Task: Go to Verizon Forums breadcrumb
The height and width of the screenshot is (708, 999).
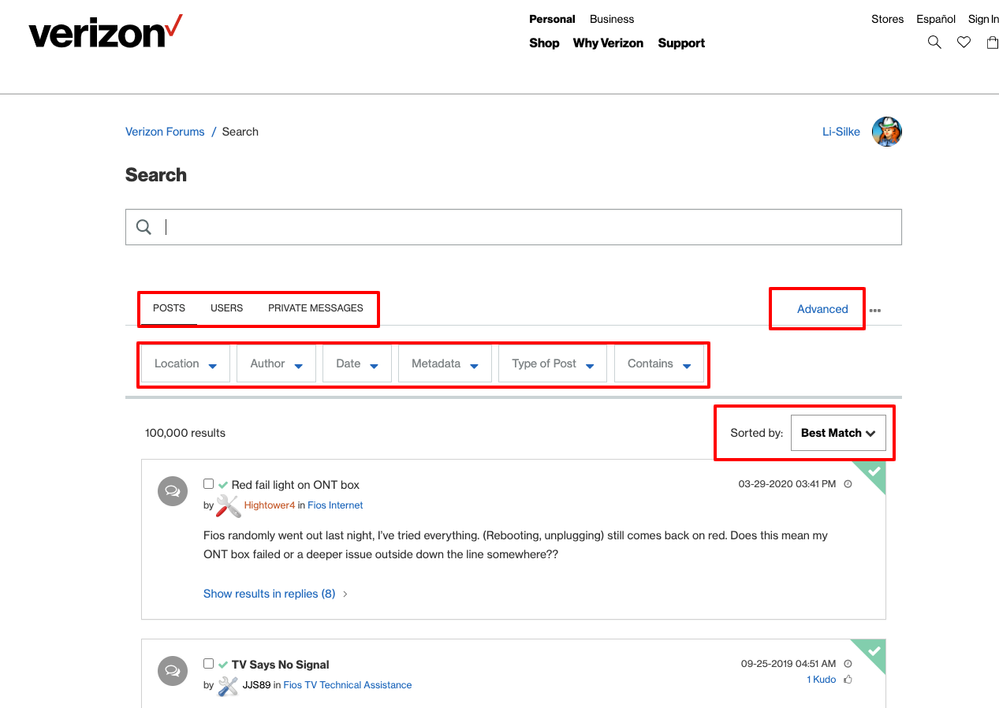Action: (165, 132)
